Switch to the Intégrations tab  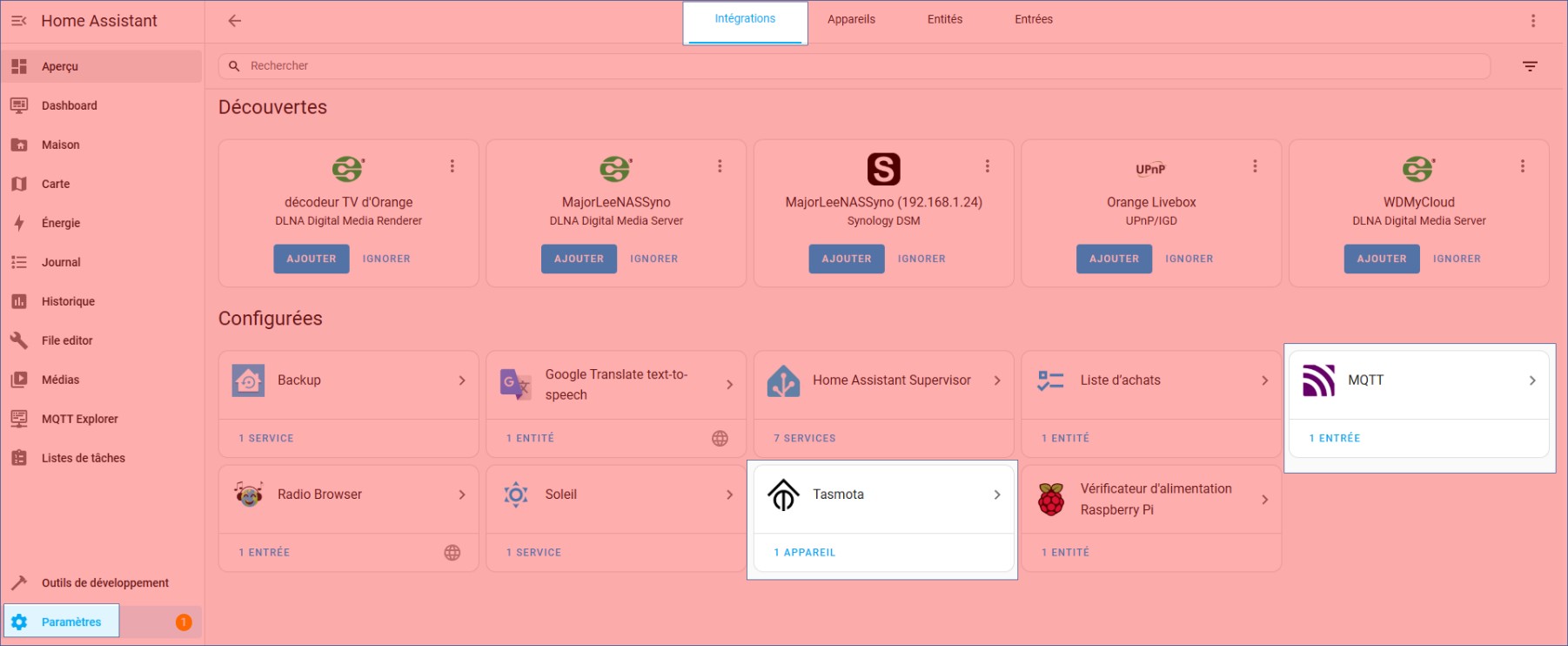pyautogui.click(x=745, y=19)
